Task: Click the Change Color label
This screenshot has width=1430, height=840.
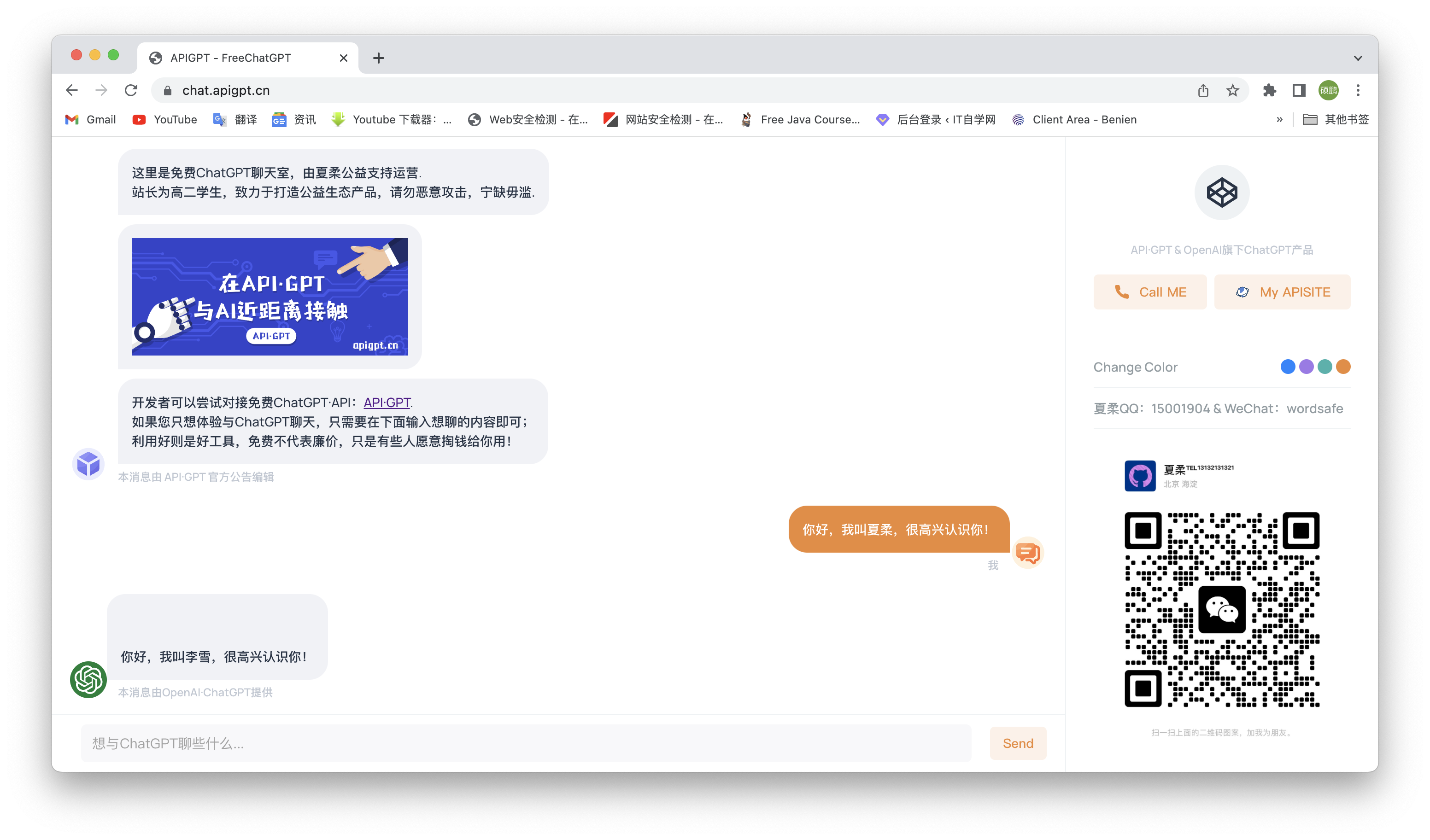Action: (1136, 367)
